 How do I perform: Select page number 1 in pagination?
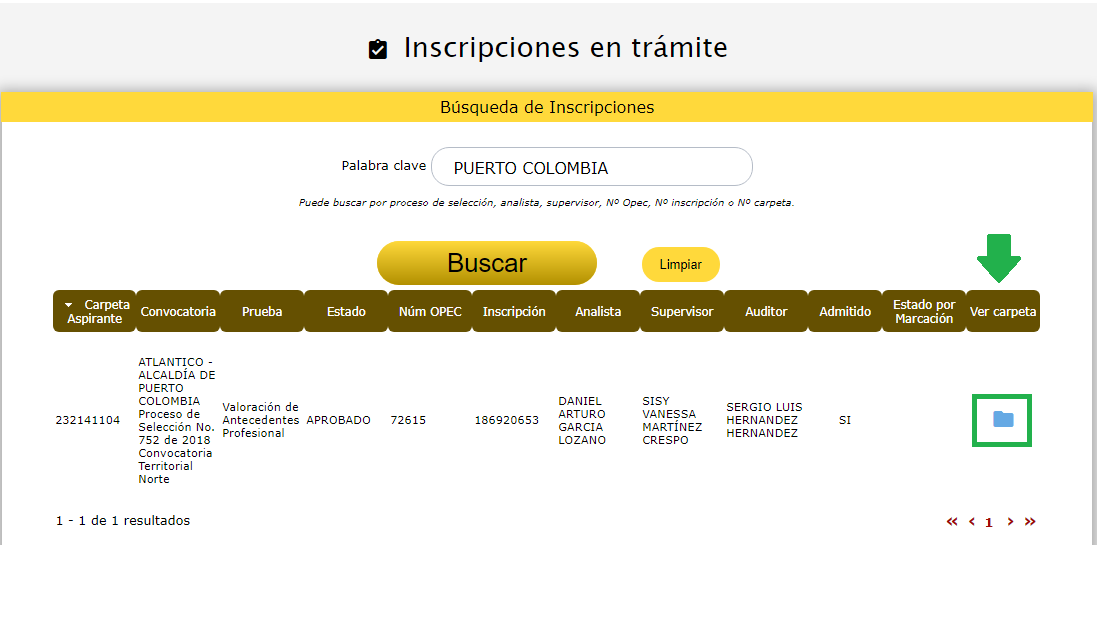989,522
